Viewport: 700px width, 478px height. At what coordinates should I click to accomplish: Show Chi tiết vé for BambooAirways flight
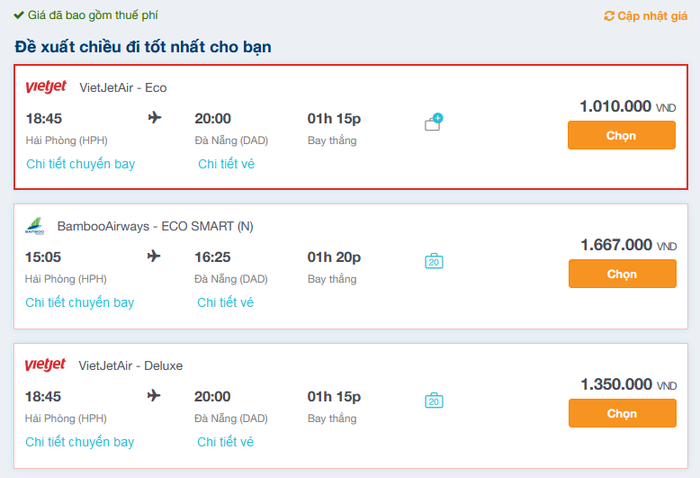click(x=225, y=302)
